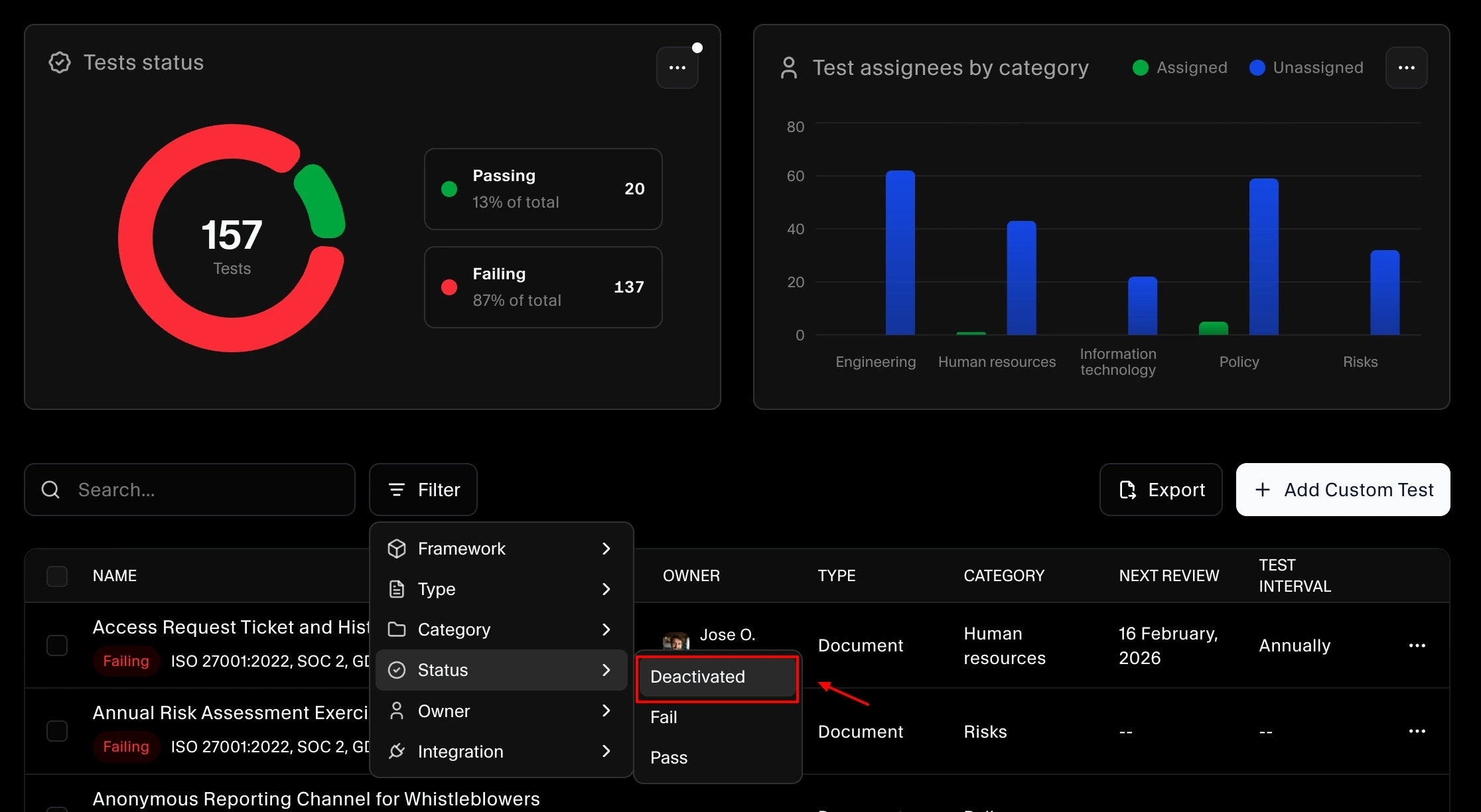Check the Access Request Ticket row checkbox
This screenshot has width=1481, height=812.
57,645
